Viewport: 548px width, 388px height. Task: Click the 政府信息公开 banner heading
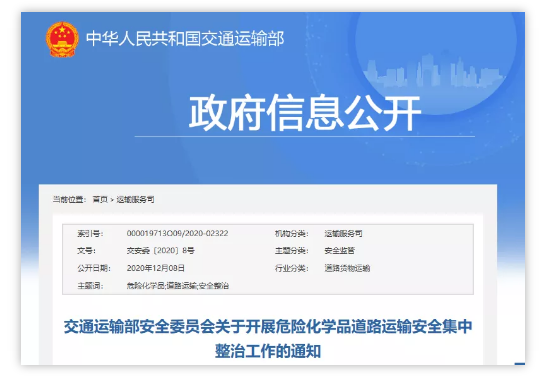pyautogui.click(x=305, y=113)
